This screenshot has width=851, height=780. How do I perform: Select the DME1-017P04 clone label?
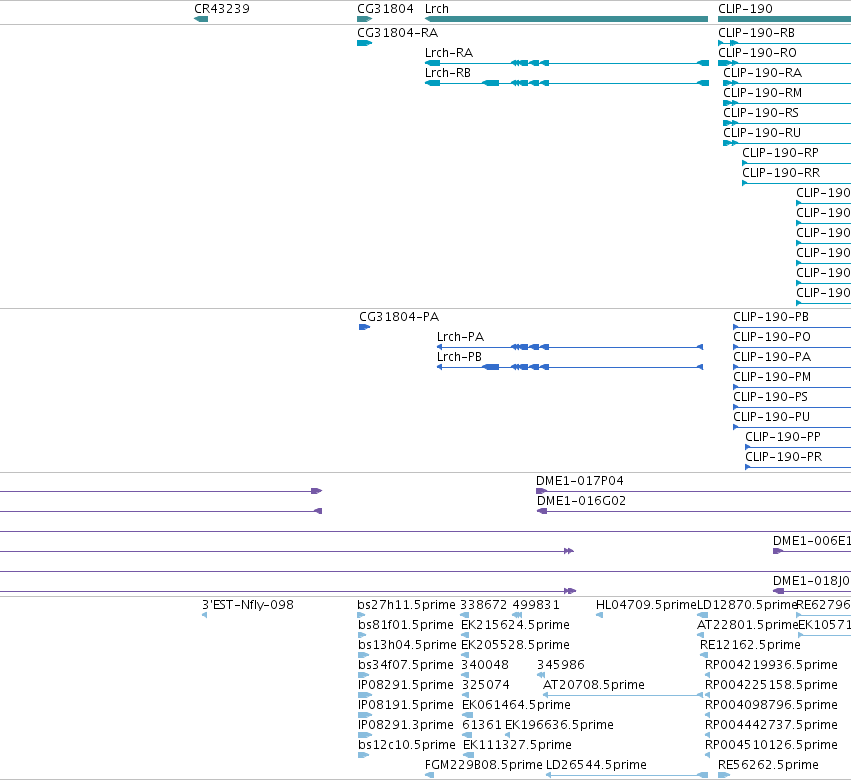(x=580, y=481)
